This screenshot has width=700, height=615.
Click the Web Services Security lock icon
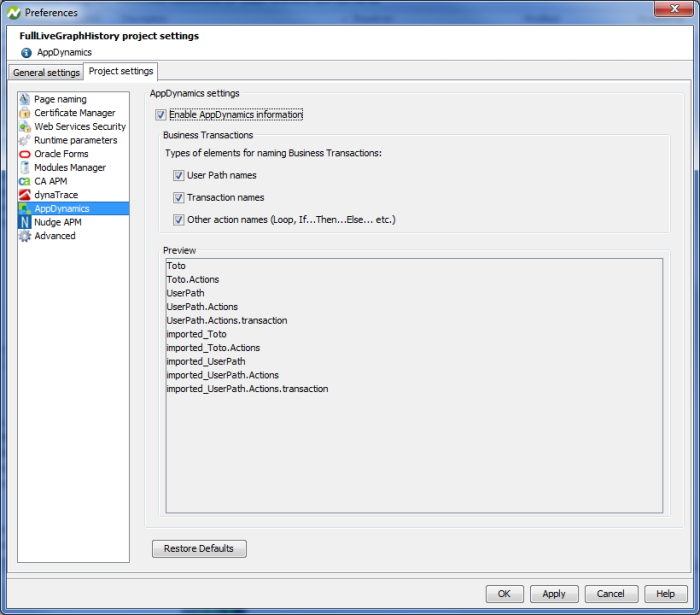click(x=25, y=127)
